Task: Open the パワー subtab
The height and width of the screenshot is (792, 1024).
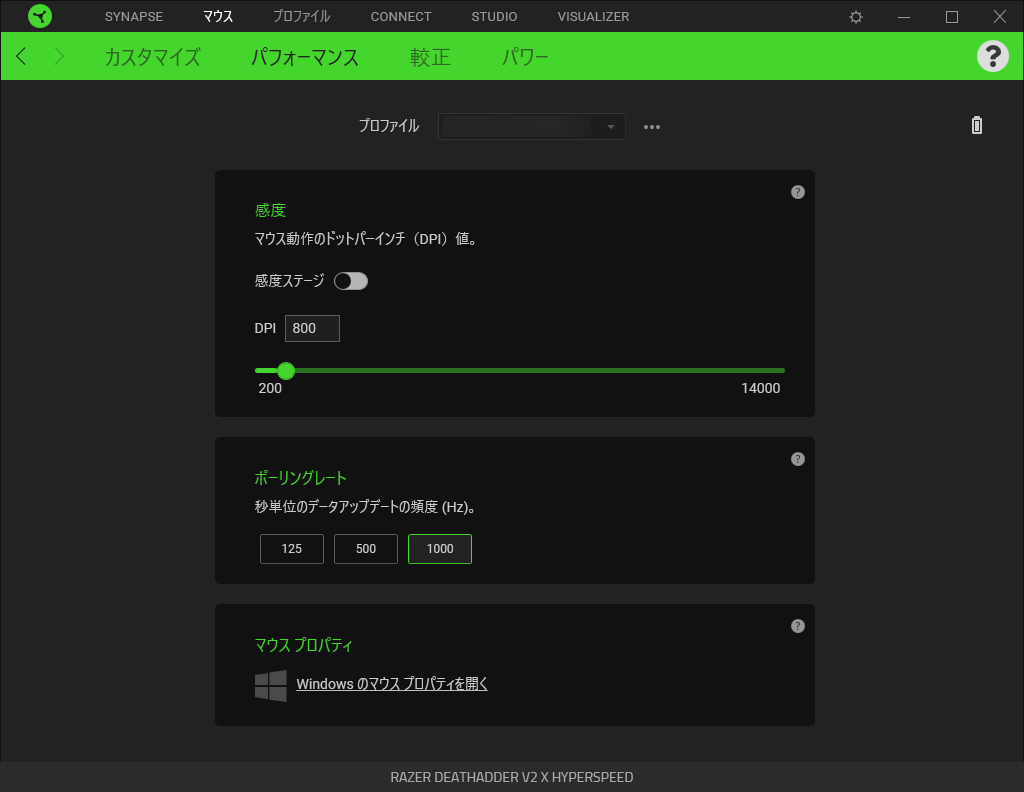Action: pyautogui.click(x=524, y=57)
